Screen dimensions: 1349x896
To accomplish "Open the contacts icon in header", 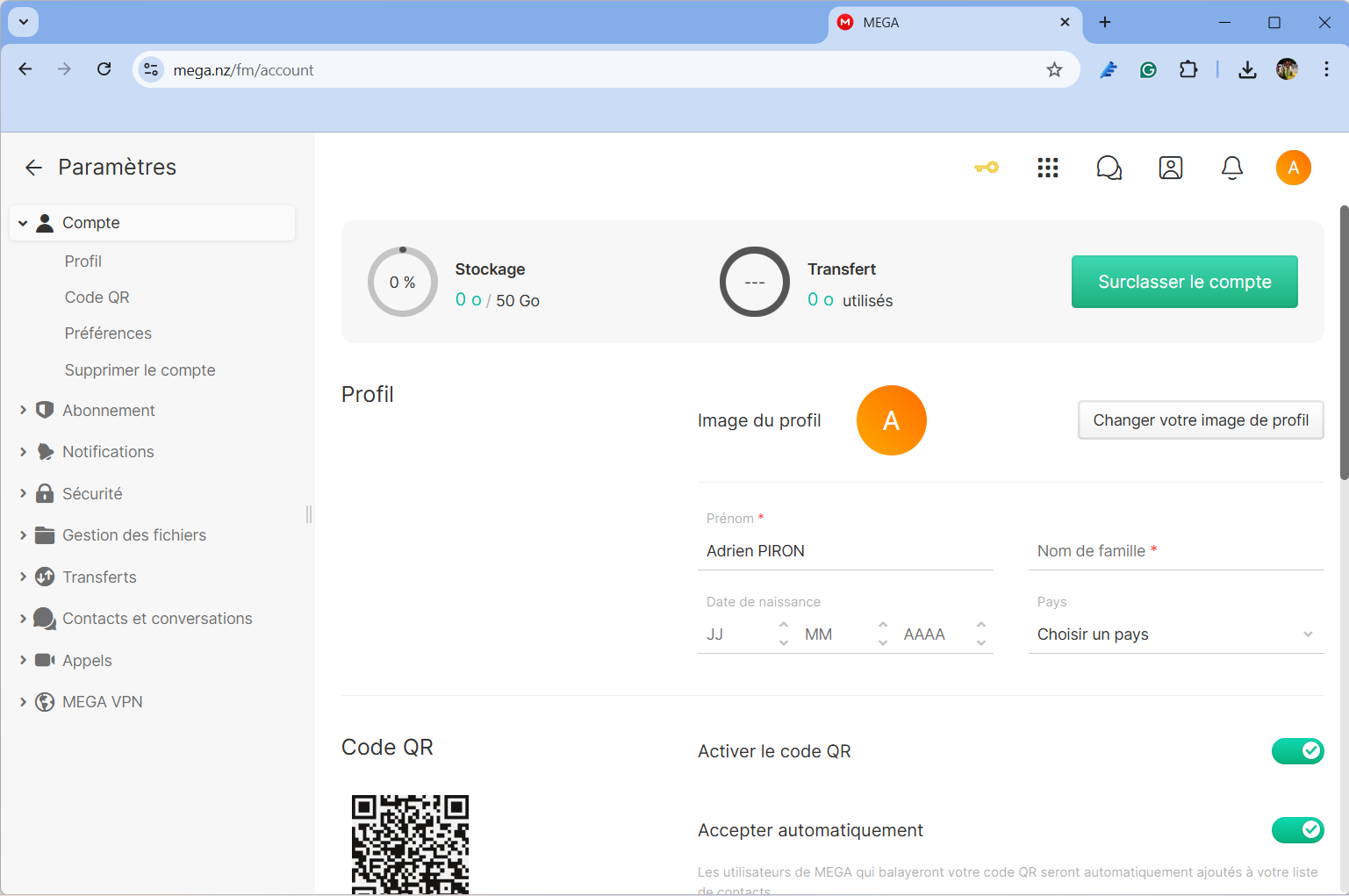I will (1170, 168).
